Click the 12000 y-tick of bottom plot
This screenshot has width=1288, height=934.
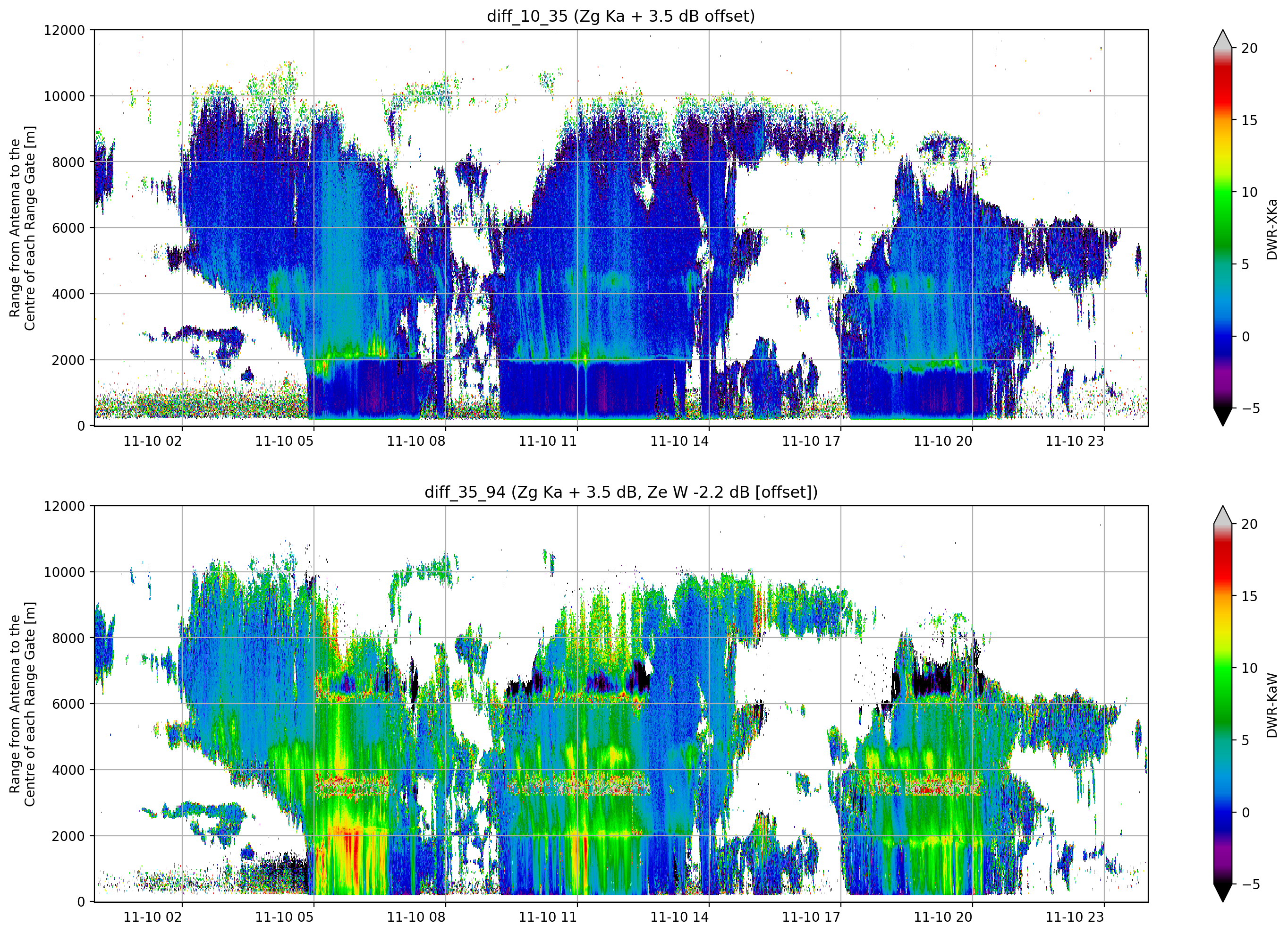click(64, 506)
